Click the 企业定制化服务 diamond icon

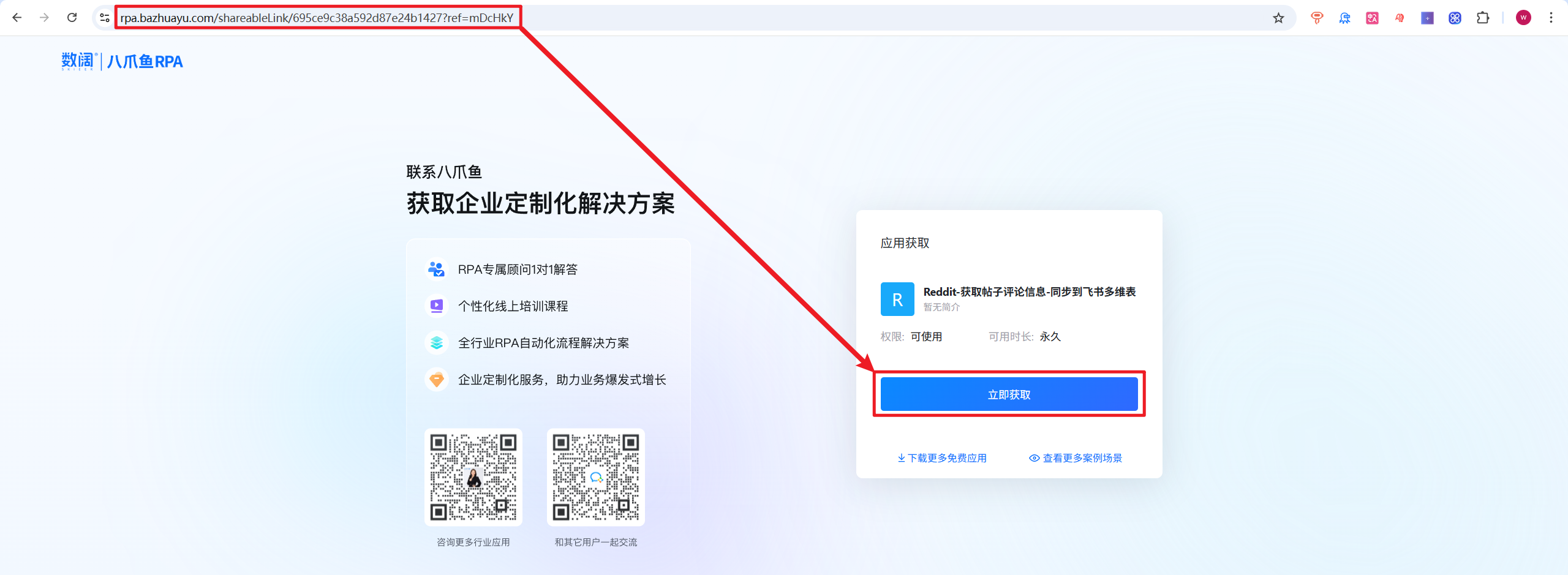click(436, 380)
